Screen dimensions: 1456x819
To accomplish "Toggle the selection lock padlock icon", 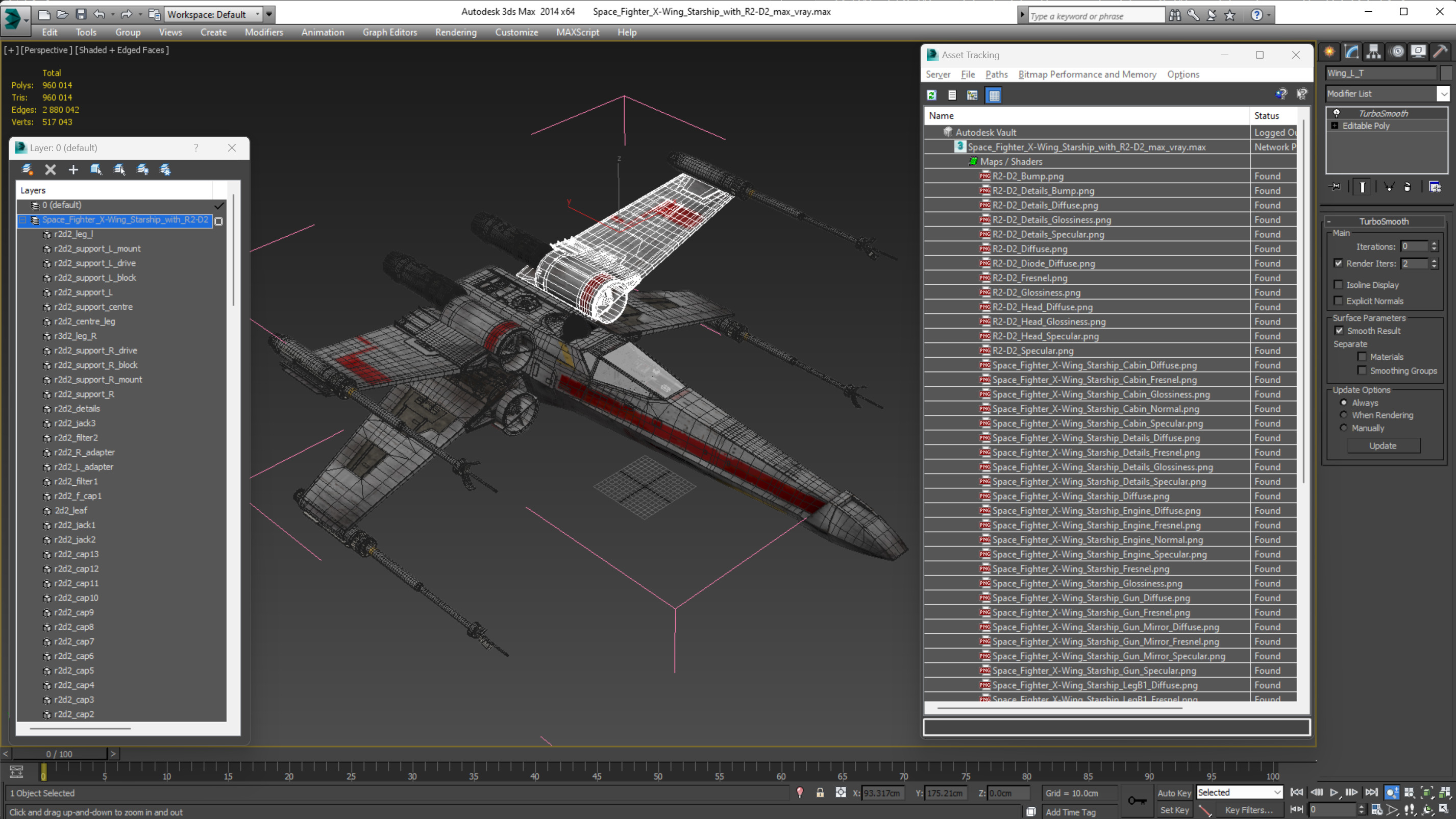I will click(x=820, y=793).
